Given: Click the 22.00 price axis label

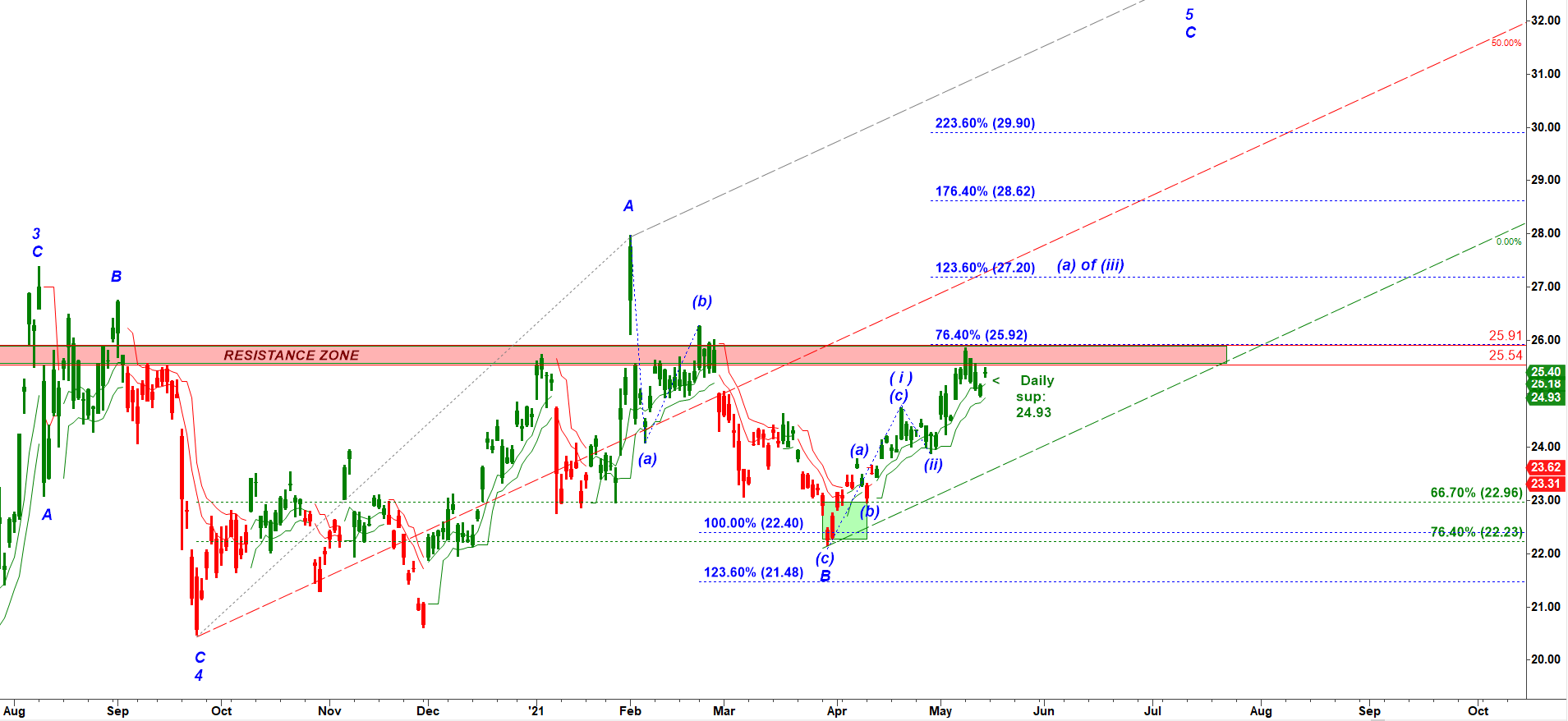Looking at the screenshot, I should [x=1545, y=553].
